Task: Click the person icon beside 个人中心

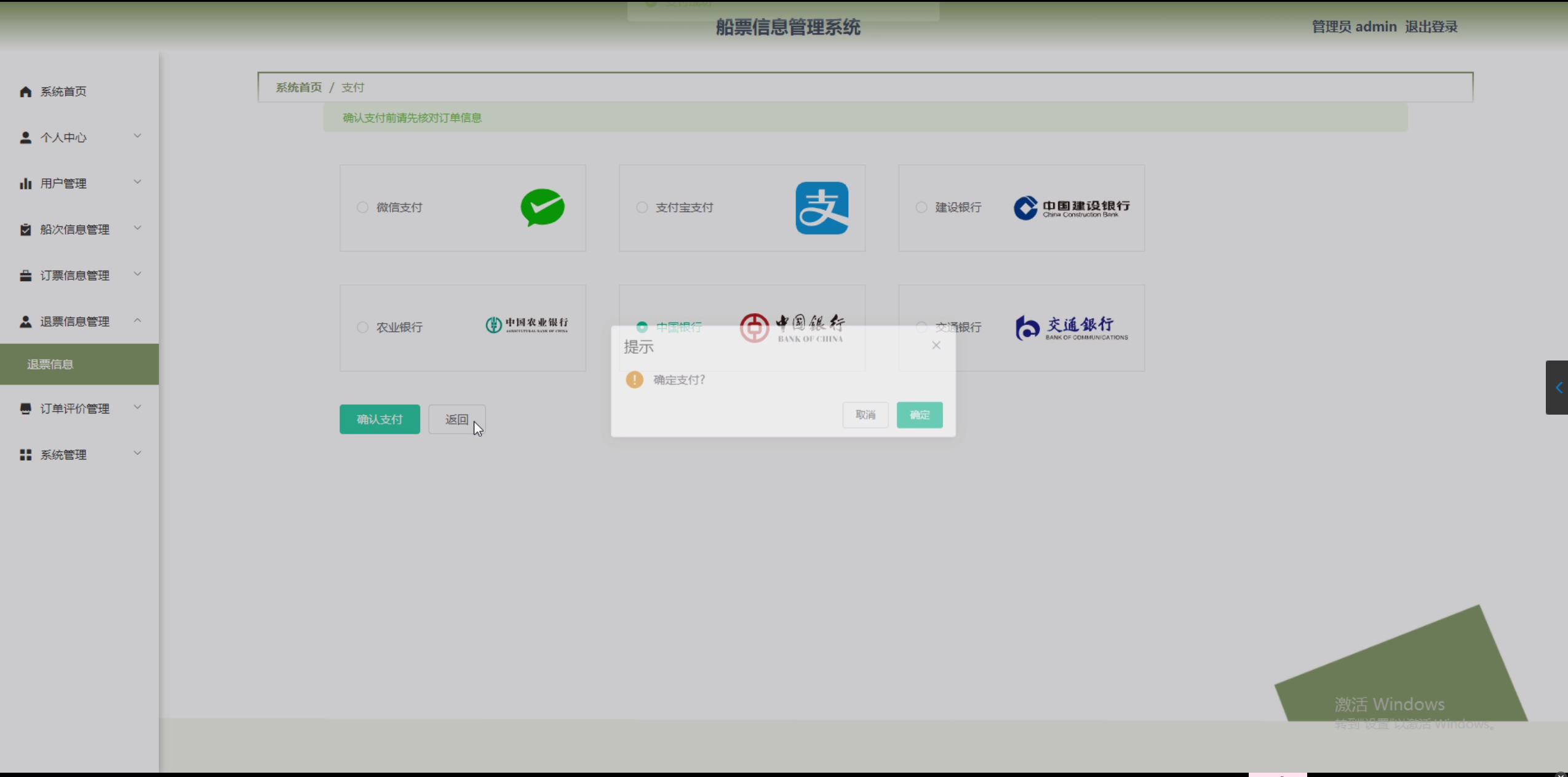Action: [25, 138]
